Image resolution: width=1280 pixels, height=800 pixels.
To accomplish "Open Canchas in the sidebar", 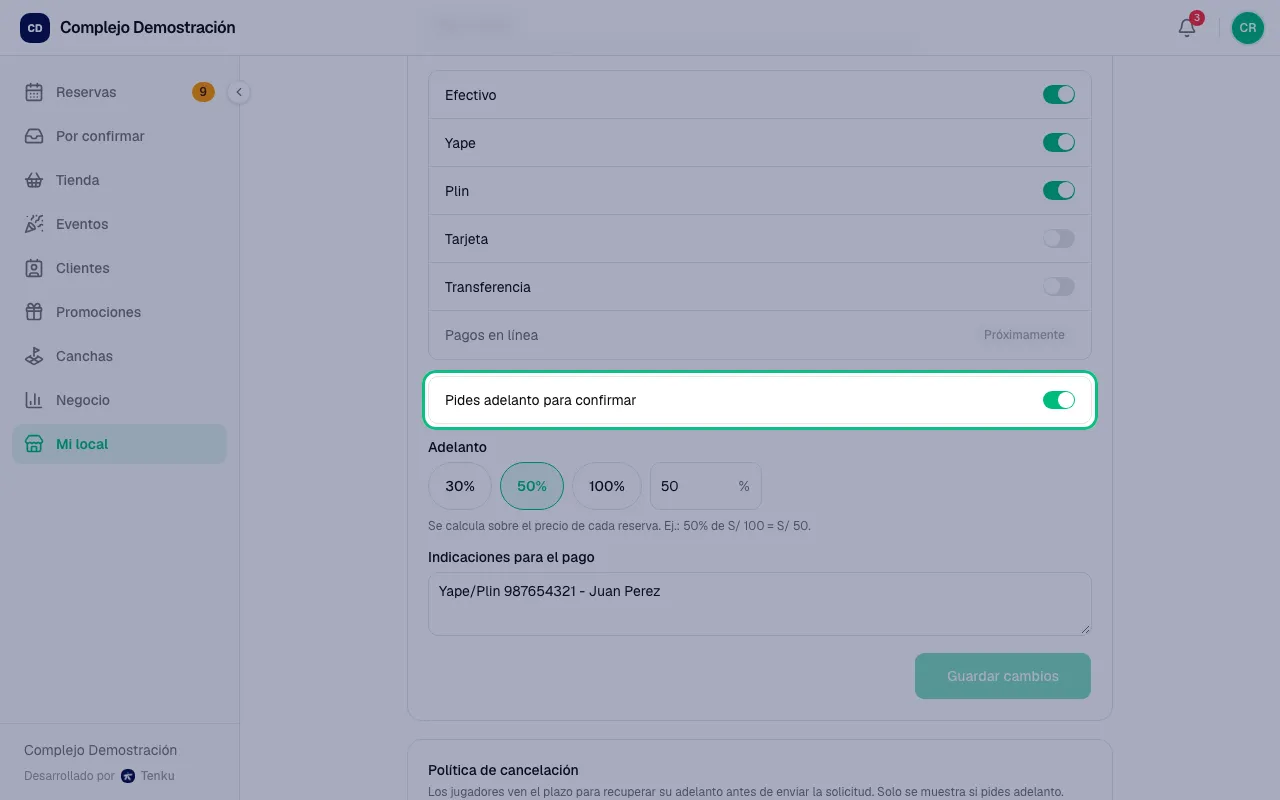I will click(x=119, y=356).
